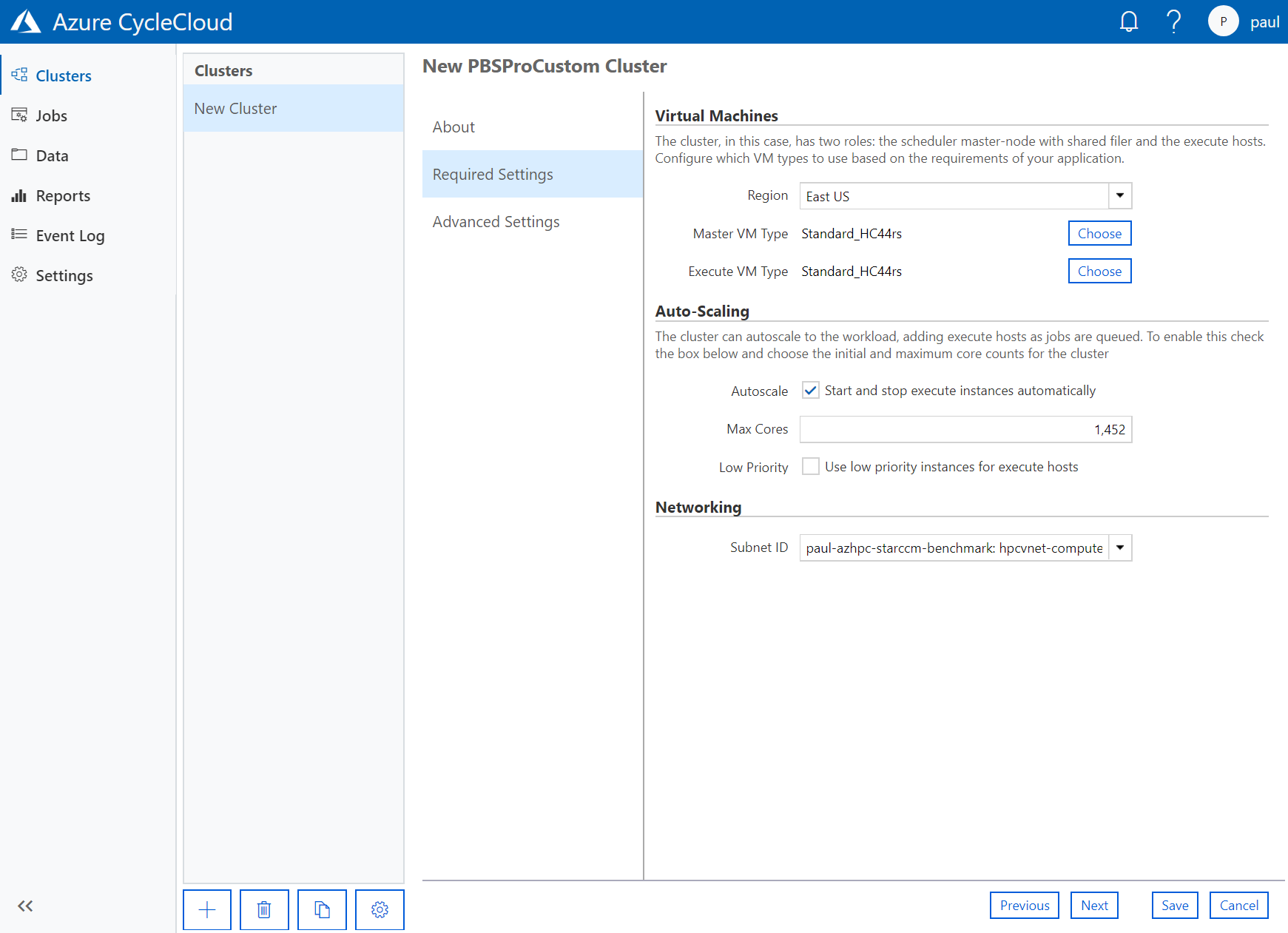Click the Settings gear icon in sidebar
The image size is (1288, 933).
pos(19,274)
